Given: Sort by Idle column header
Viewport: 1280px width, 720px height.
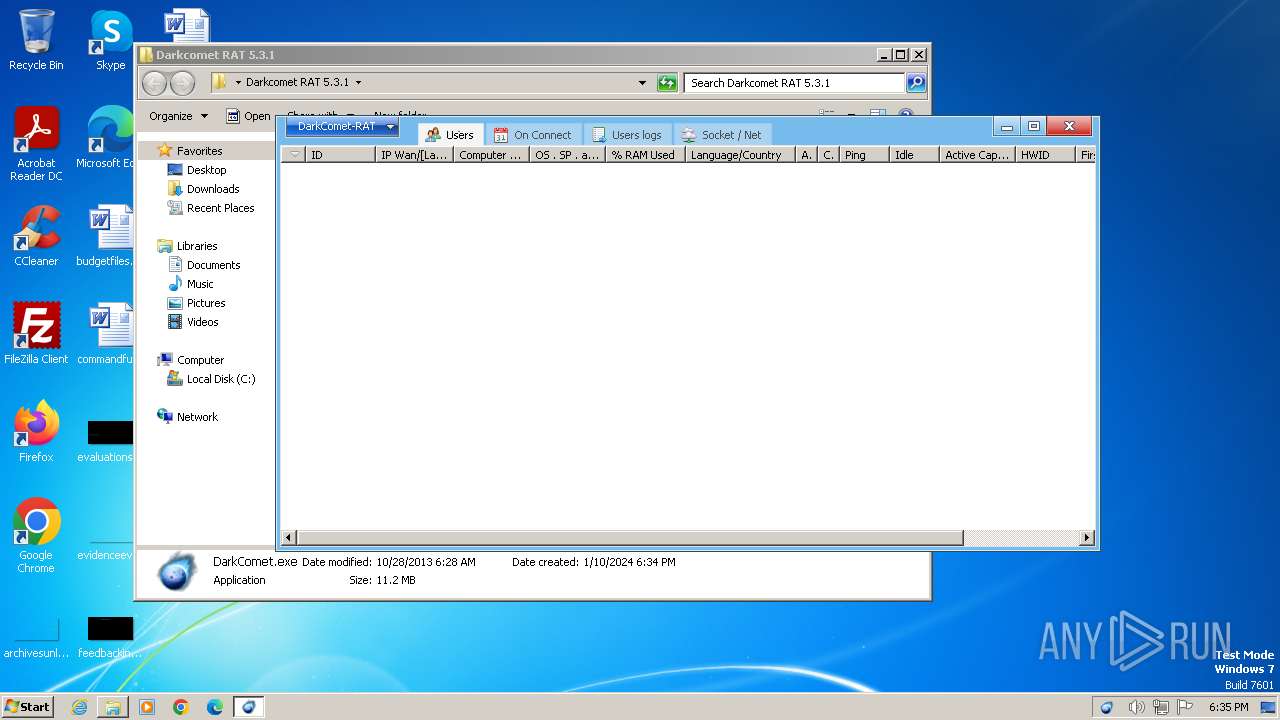Looking at the screenshot, I should (x=914, y=155).
